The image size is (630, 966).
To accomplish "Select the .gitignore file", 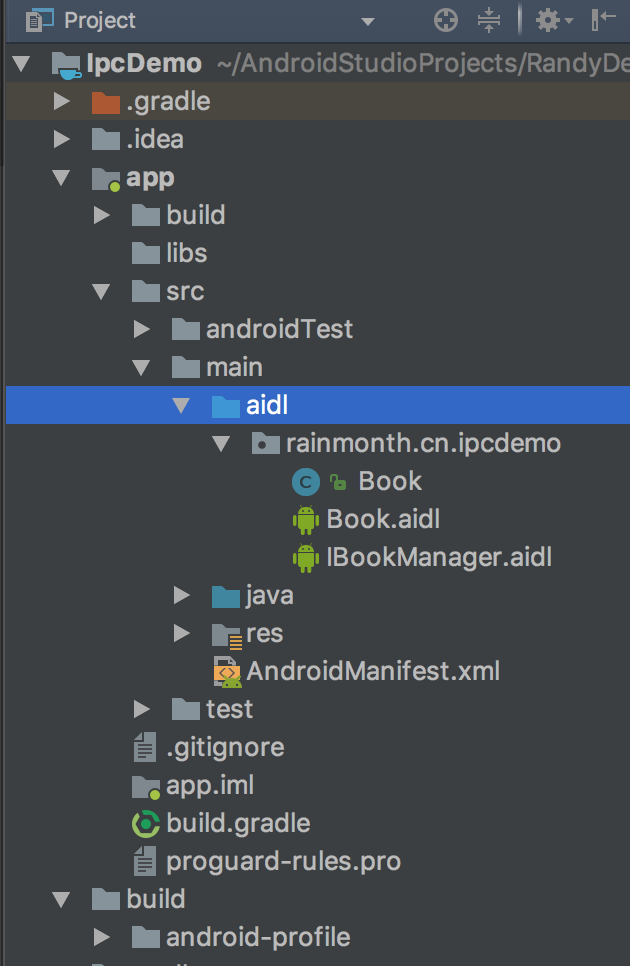I will 224,747.
